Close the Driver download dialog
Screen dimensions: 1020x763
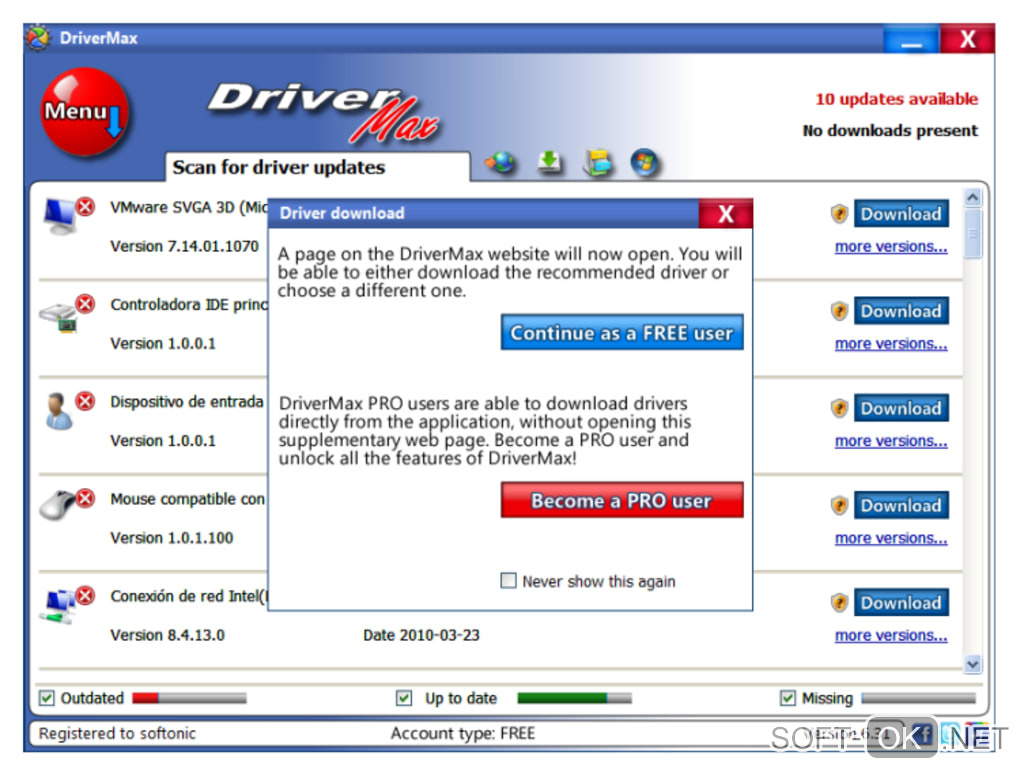coord(725,213)
